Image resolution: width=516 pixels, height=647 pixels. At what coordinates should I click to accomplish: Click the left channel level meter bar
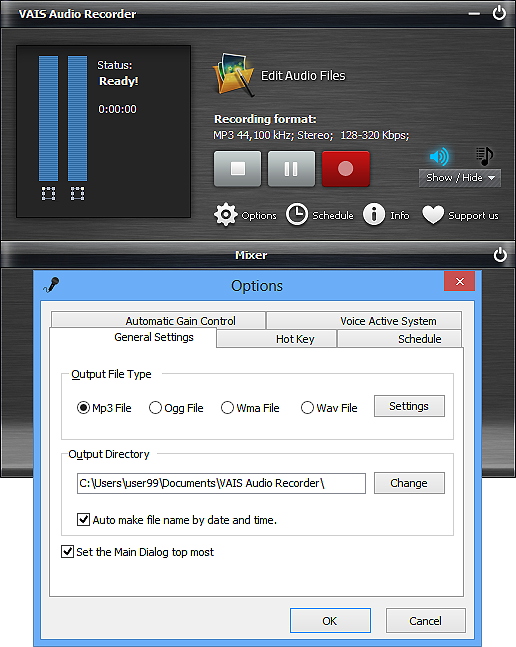pos(48,118)
